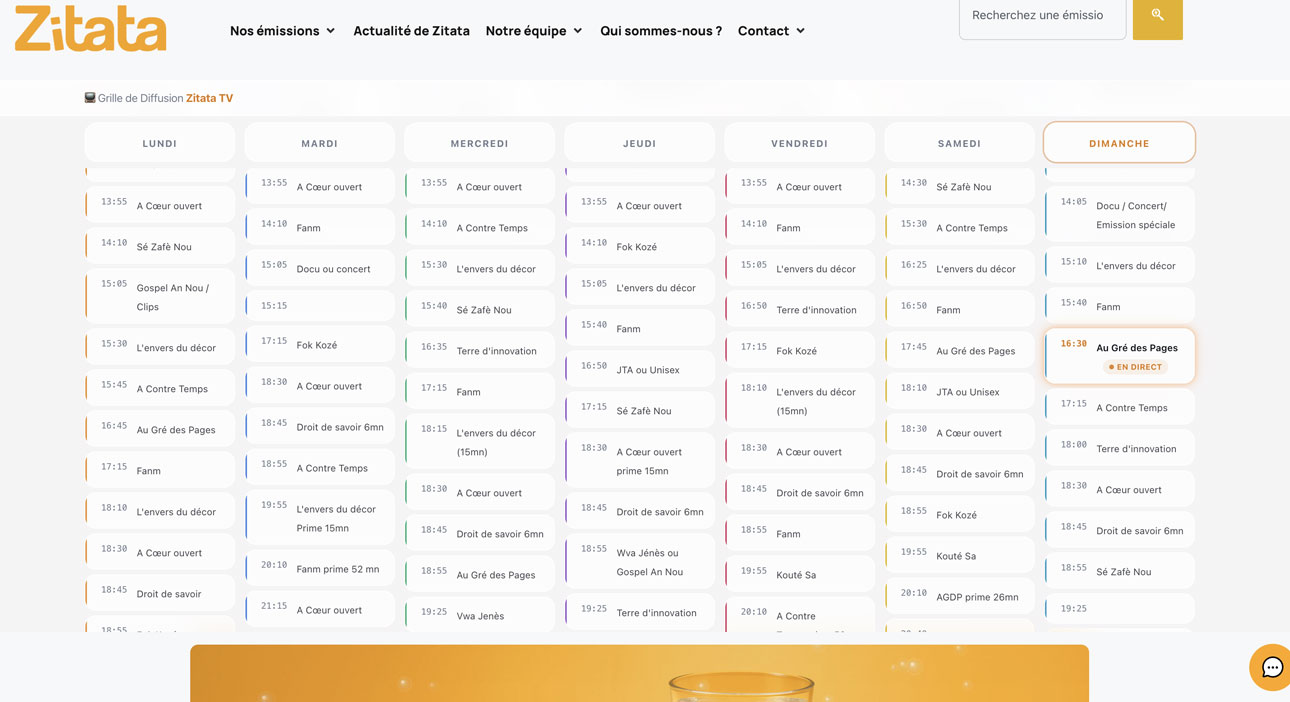The width and height of the screenshot is (1290, 702).
Task: Expand the Notre équipe dropdown
Action: [x=534, y=31]
